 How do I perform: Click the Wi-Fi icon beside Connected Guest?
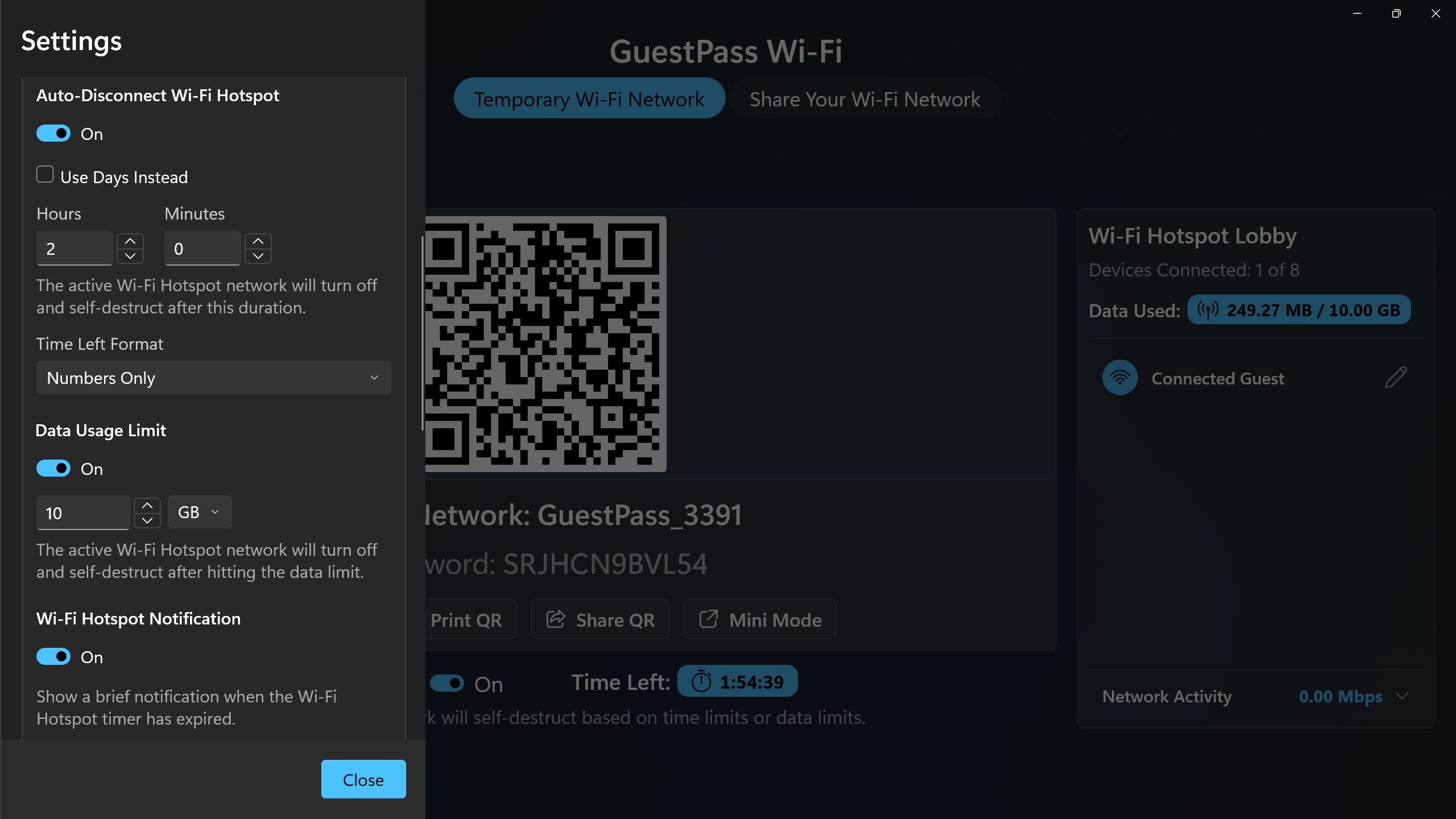(1120, 378)
